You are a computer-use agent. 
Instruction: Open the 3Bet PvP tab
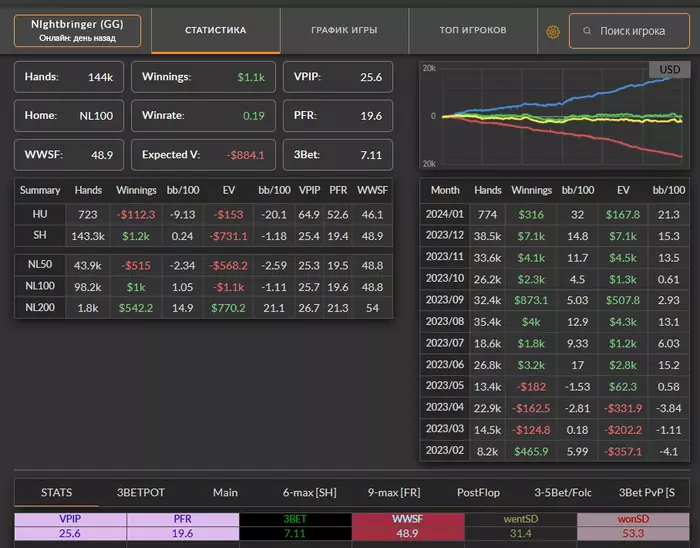[647, 492]
